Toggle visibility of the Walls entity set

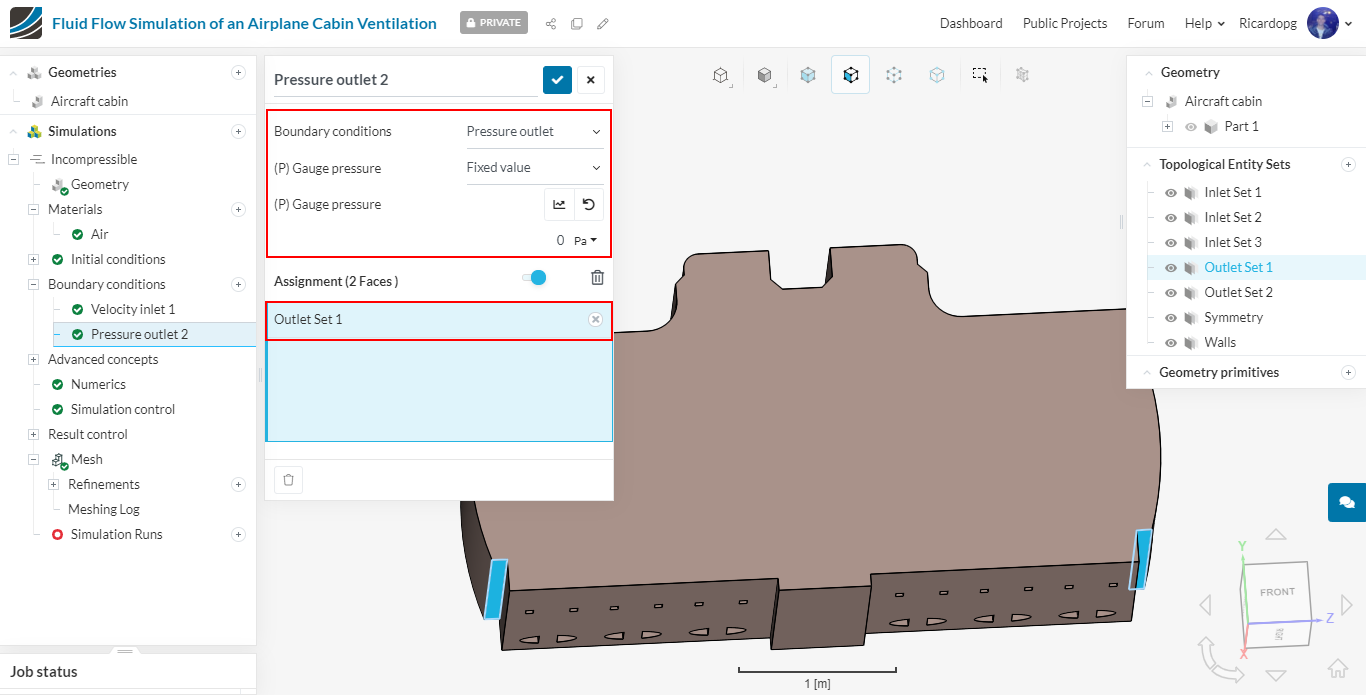pos(1171,343)
